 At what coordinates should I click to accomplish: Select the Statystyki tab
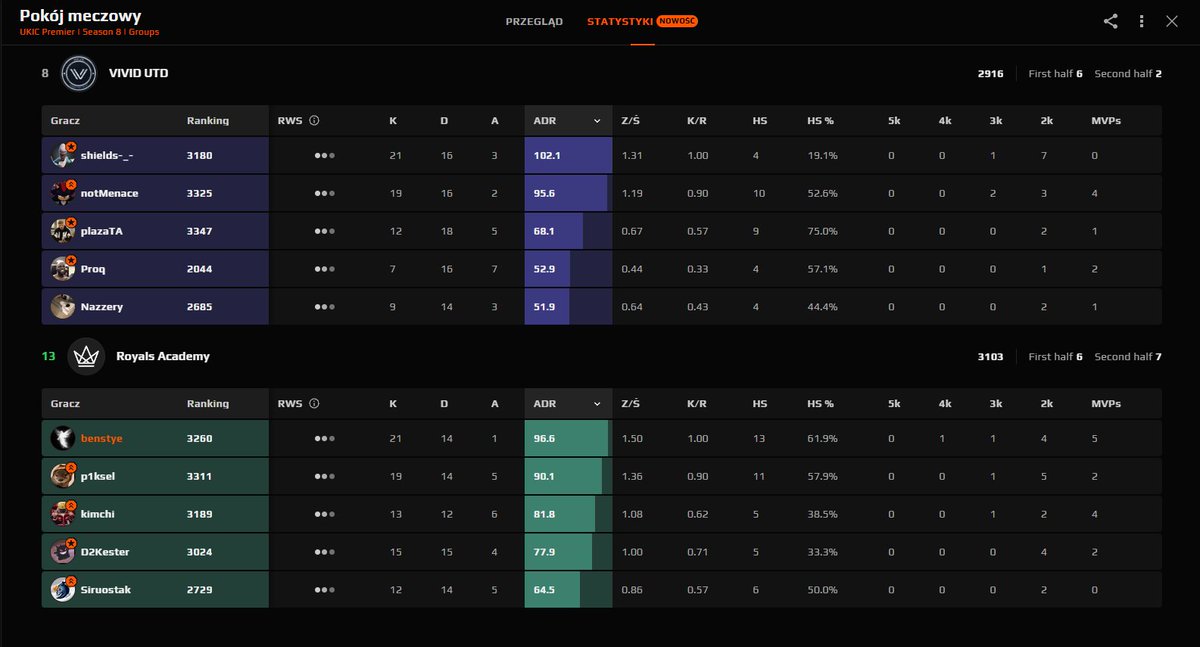(x=620, y=21)
